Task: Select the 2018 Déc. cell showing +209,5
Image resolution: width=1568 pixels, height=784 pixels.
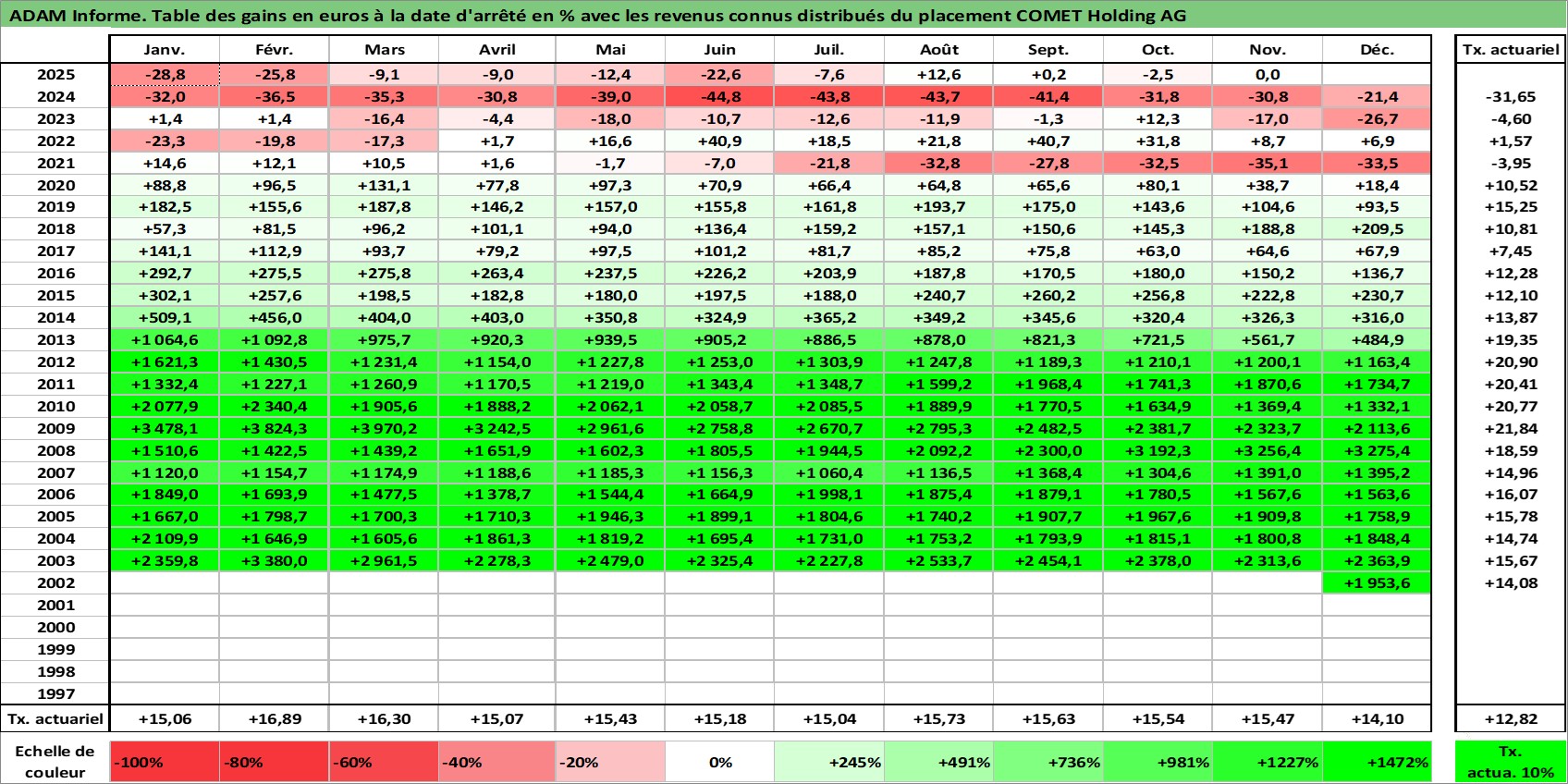Action: pyautogui.click(x=1377, y=229)
